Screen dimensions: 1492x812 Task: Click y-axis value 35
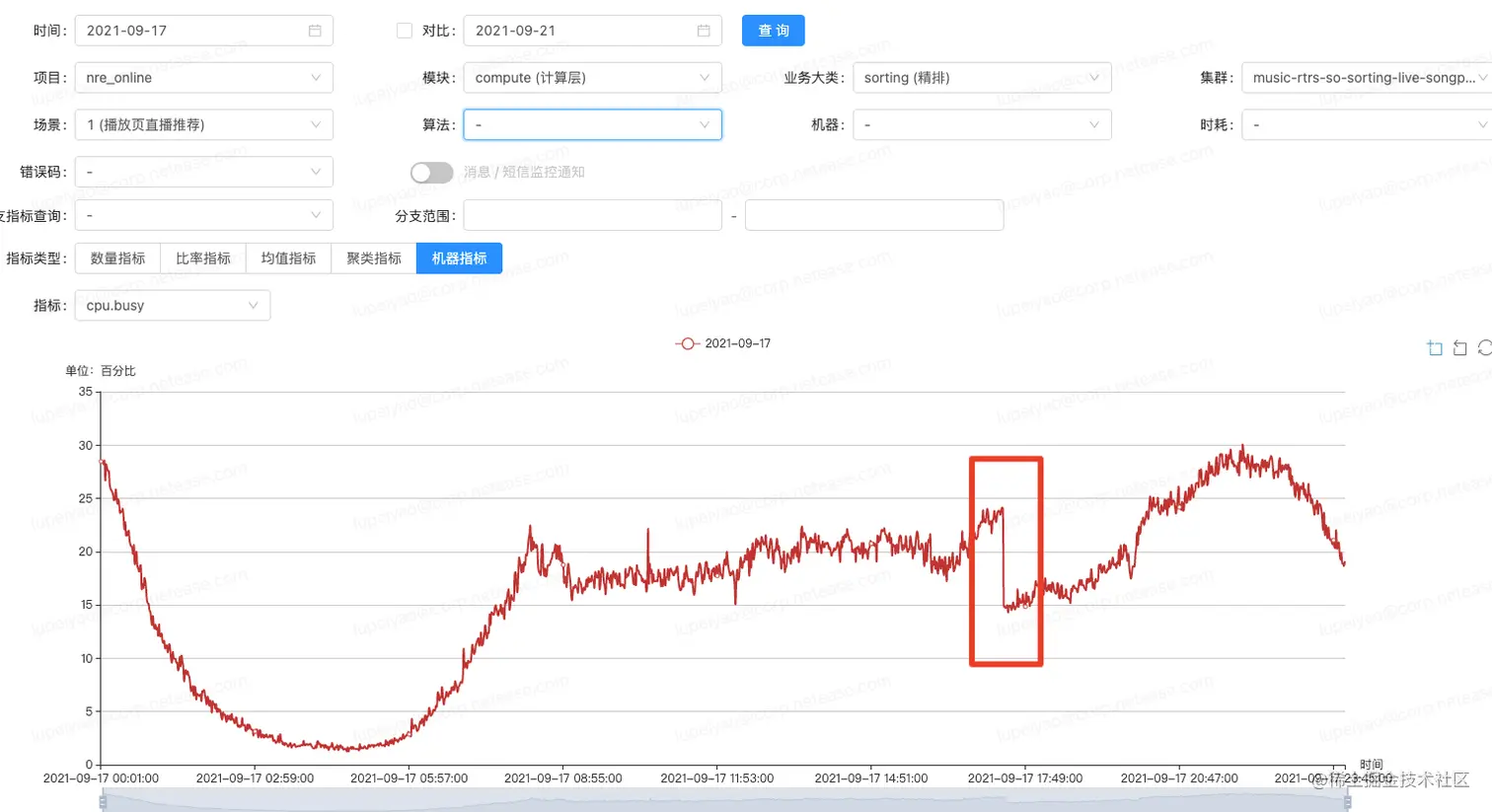[x=86, y=392]
